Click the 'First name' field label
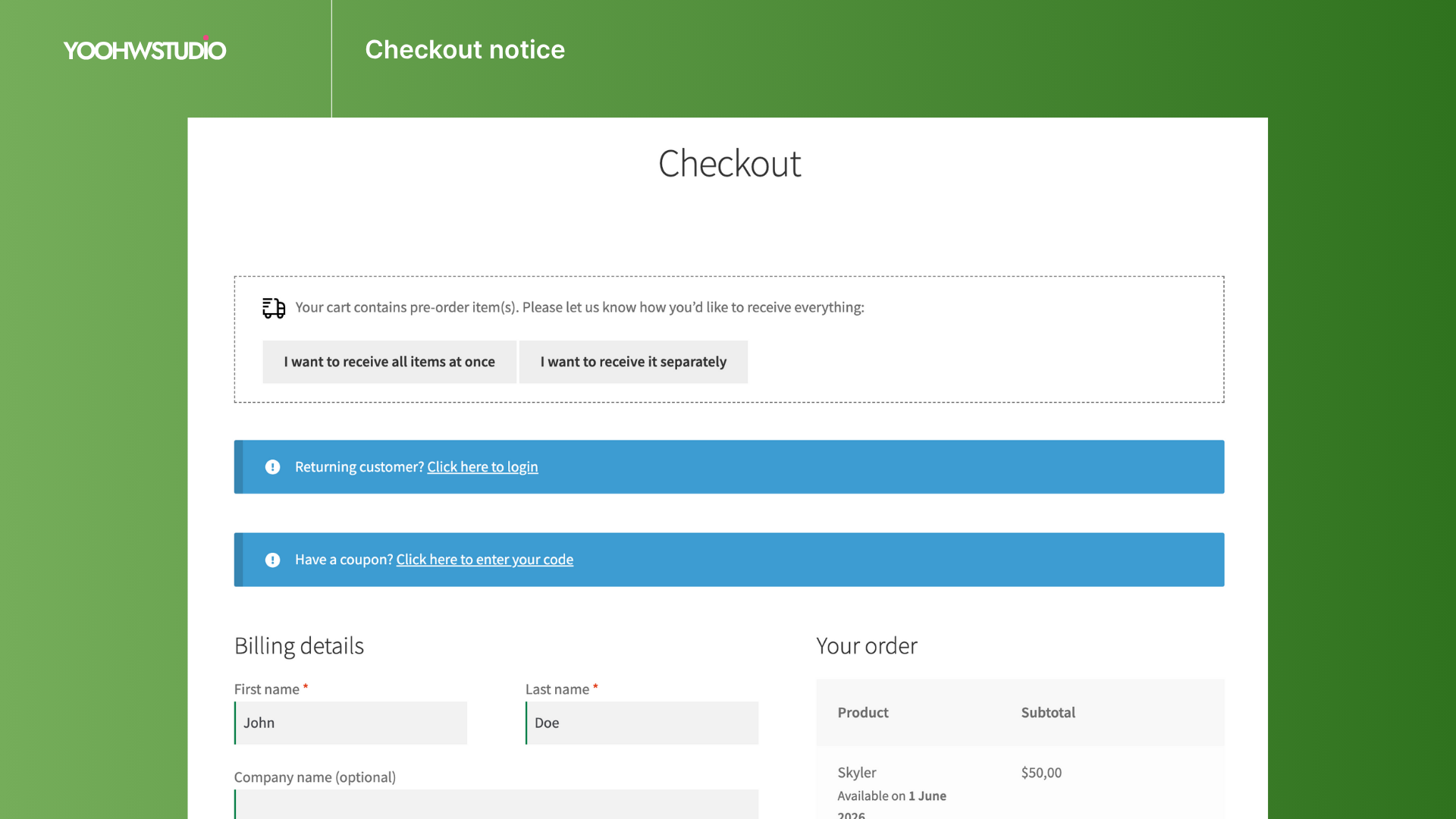This screenshot has height=819, width=1456. pyautogui.click(x=267, y=689)
